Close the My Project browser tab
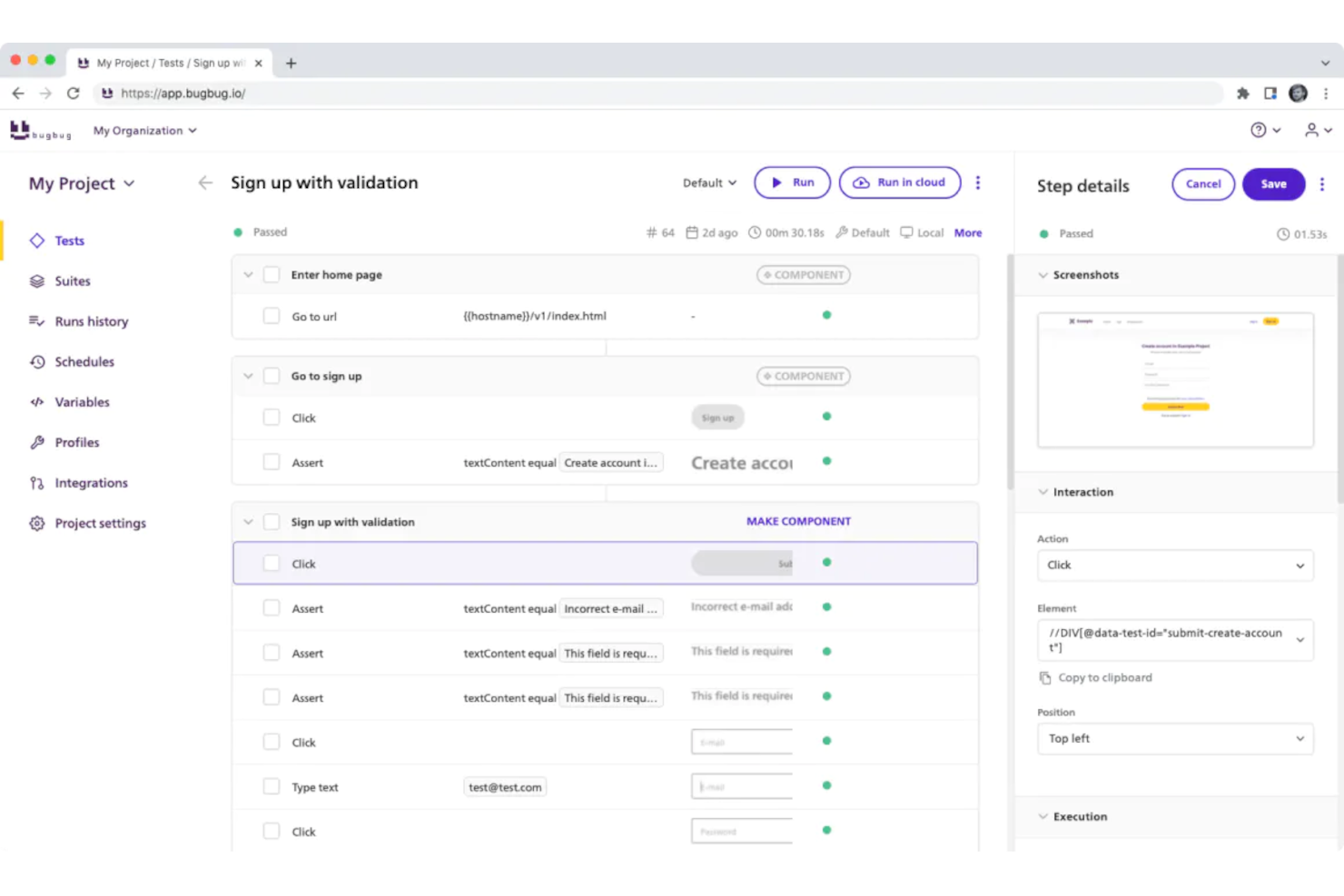Viewport: 1344px width, 896px height. pyautogui.click(x=259, y=63)
